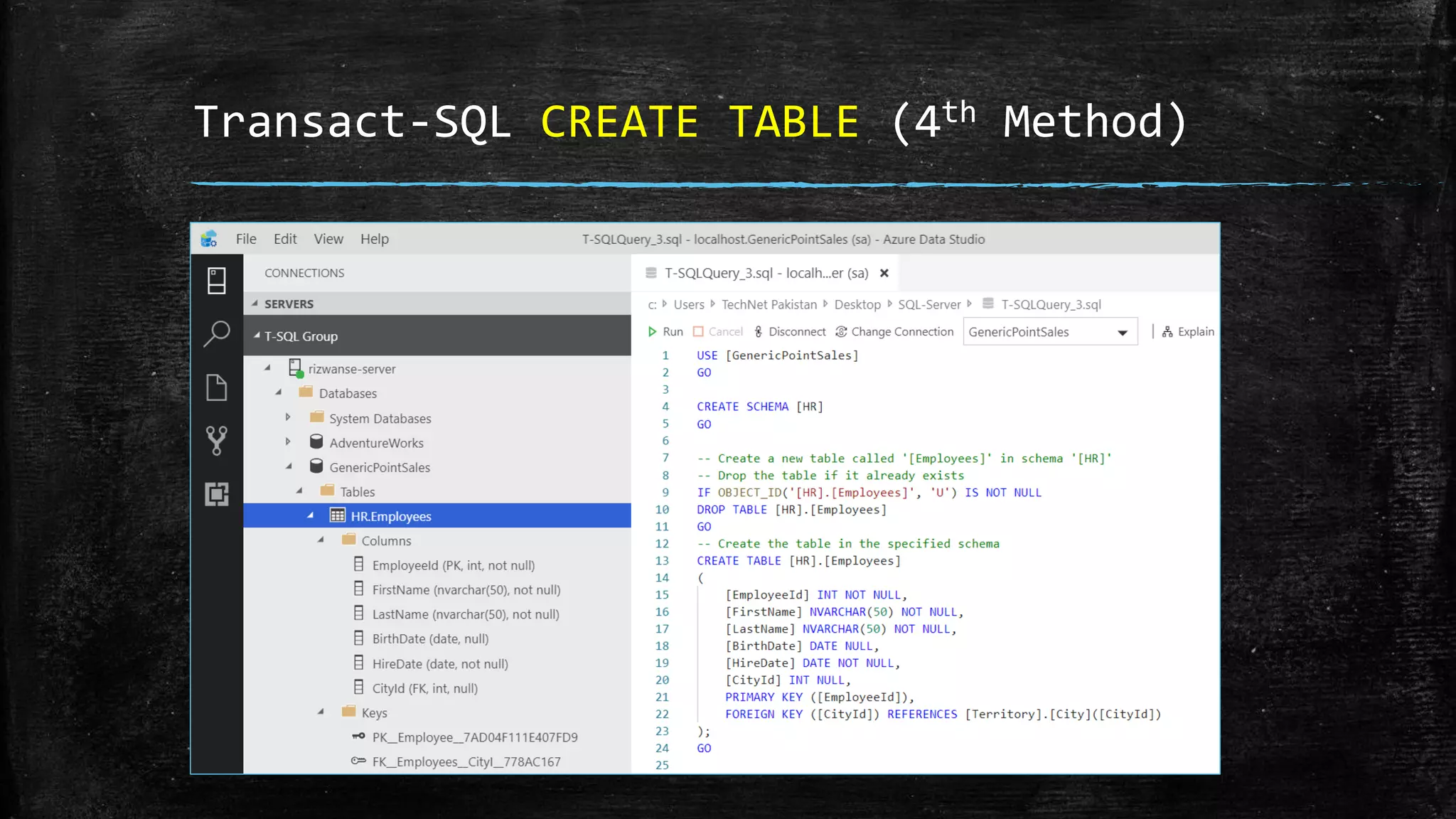Click the Run button label
The height and width of the screenshot is (819, 1456).
coord(673,331)
